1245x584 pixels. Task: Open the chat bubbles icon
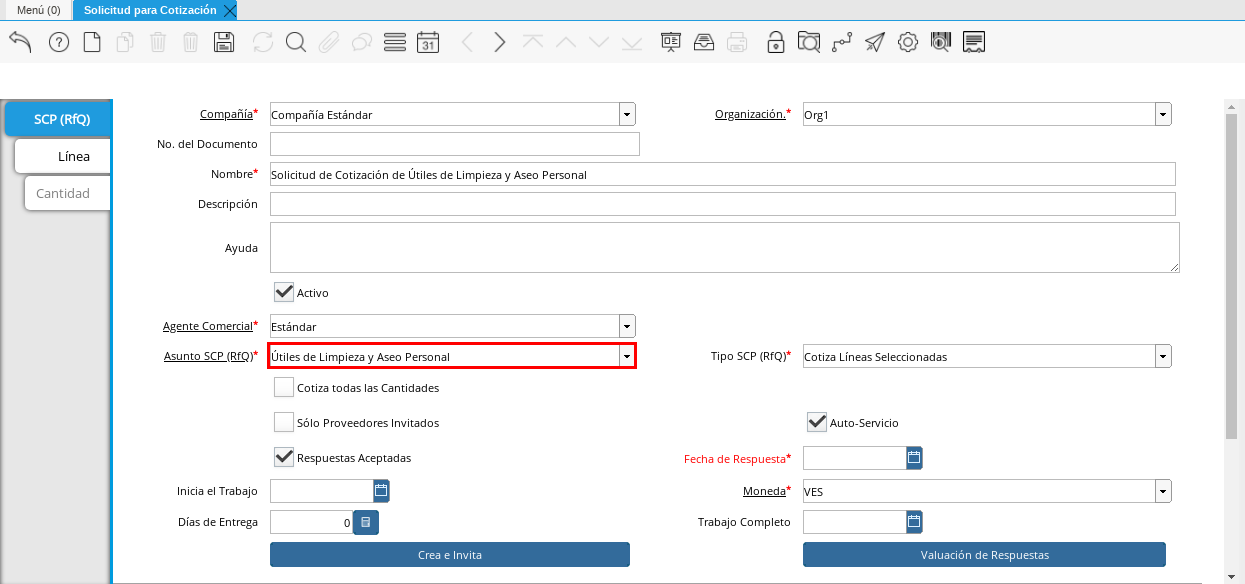362,42
